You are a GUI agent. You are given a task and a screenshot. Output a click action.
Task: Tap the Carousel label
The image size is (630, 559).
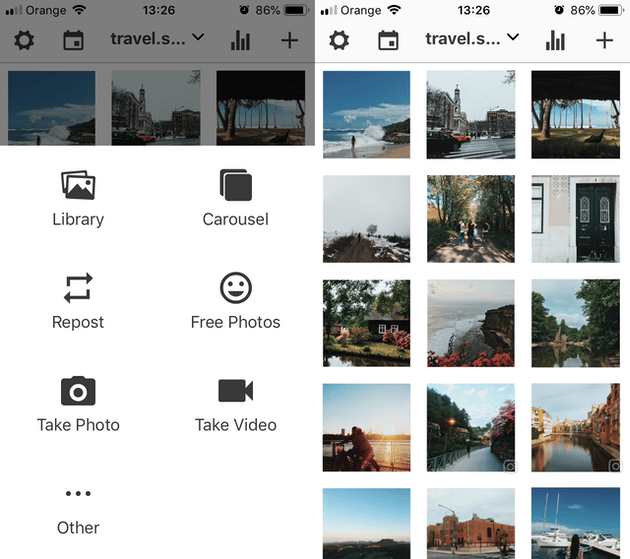click(x=236, y=219)
